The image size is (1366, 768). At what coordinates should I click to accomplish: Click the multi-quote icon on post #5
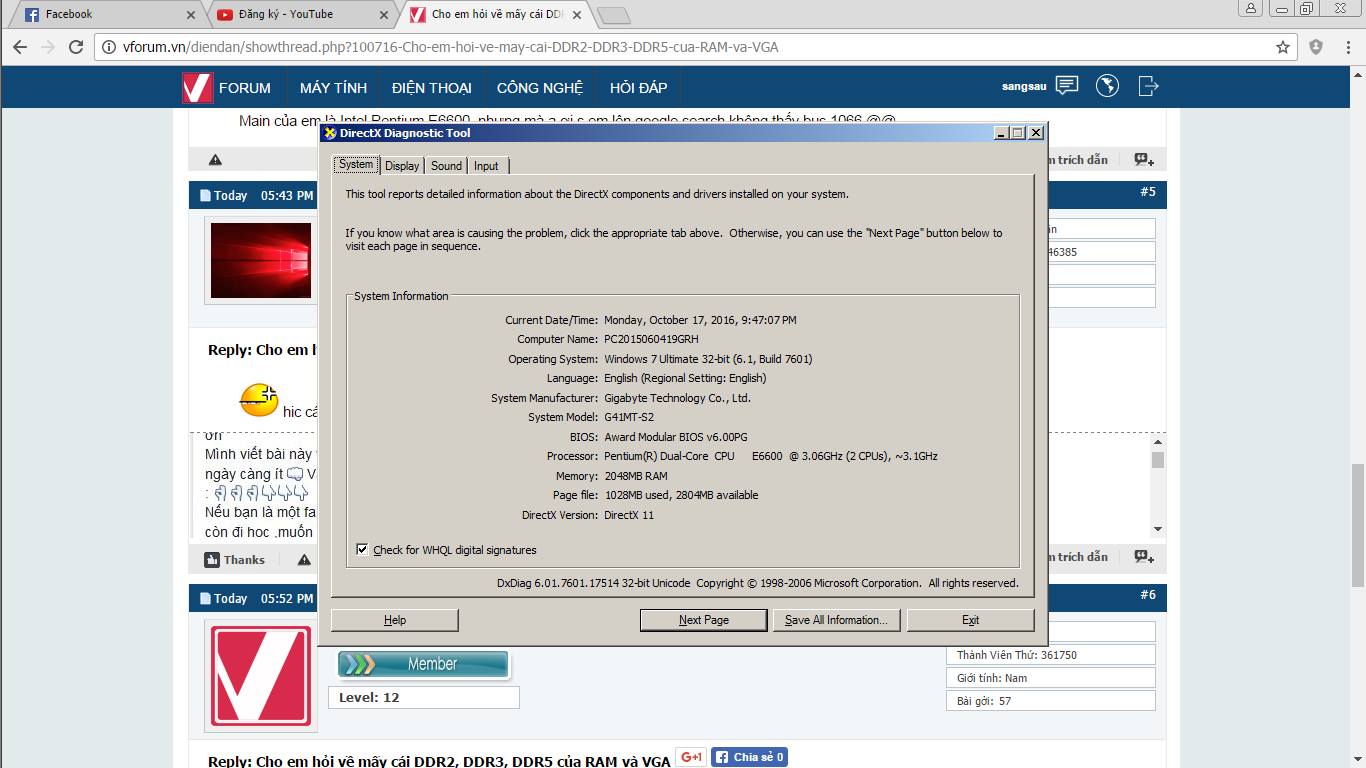tap(1144, 160)
